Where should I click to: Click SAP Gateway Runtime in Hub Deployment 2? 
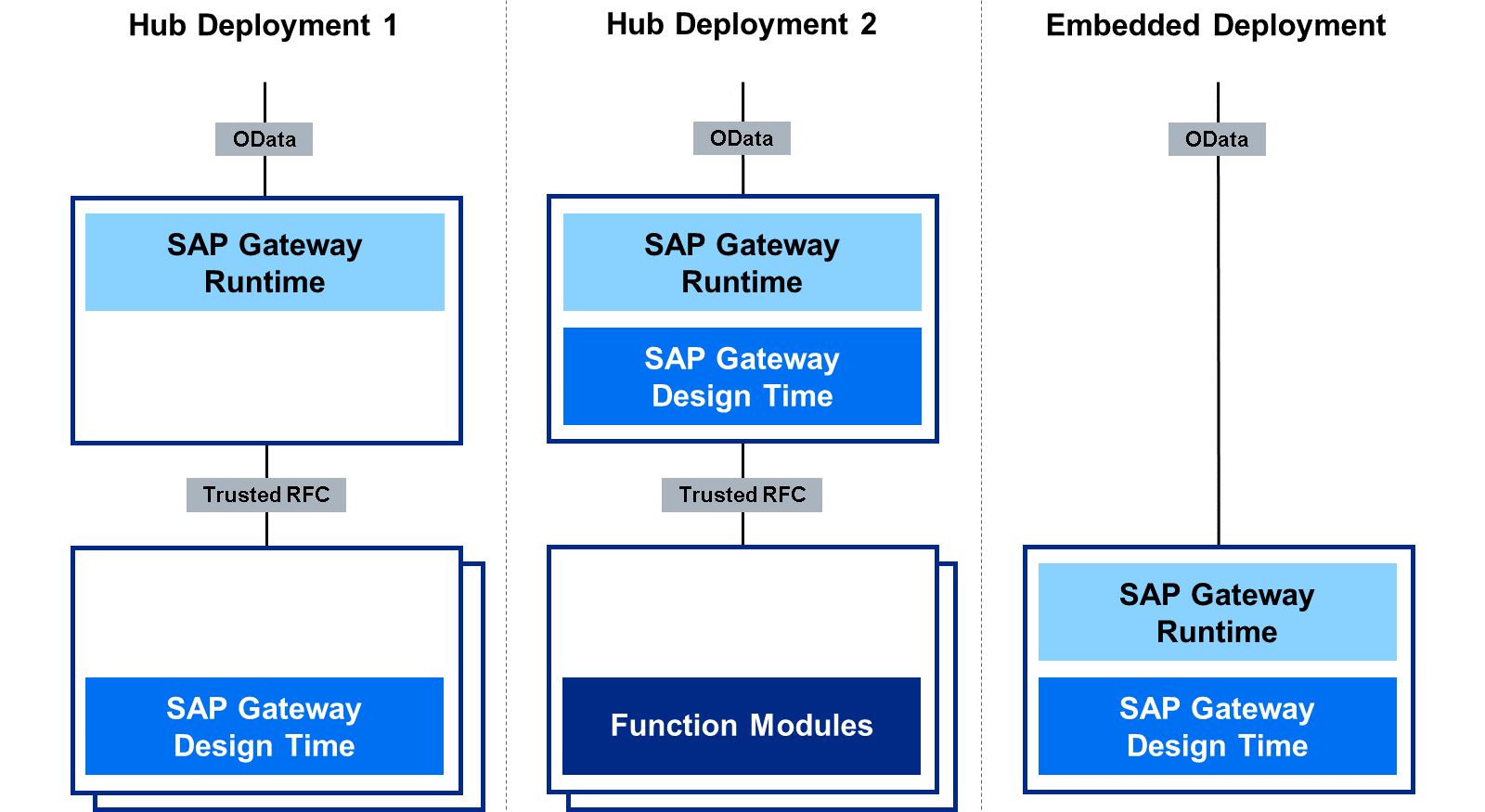(742, 263)
